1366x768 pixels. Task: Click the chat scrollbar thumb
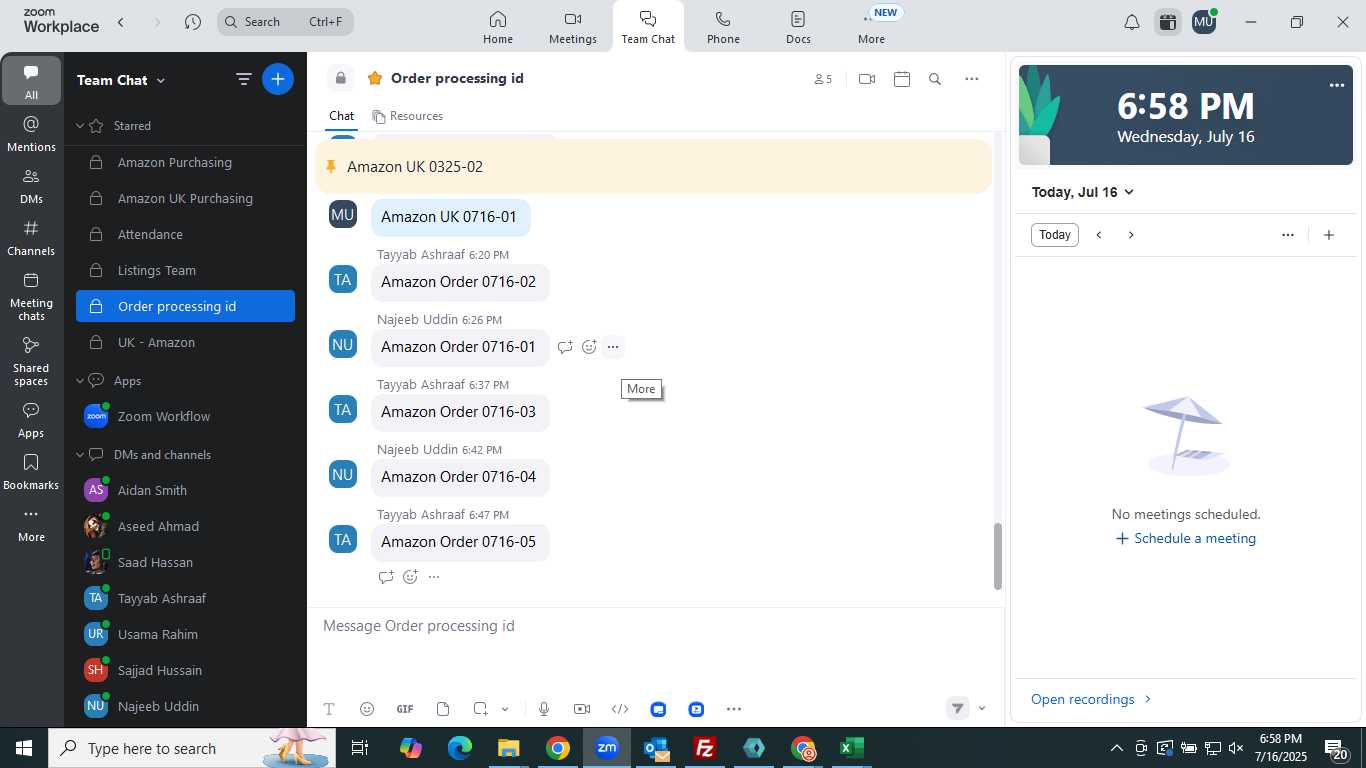(x=997, y=556)
